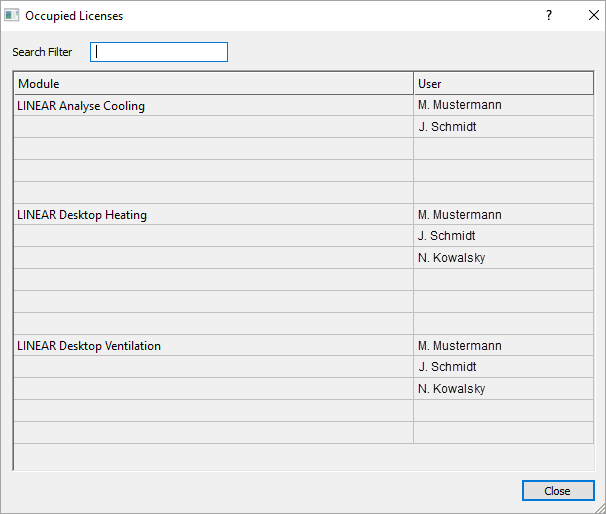Click the Close button

pyautogui.click(x=558, y=491)
